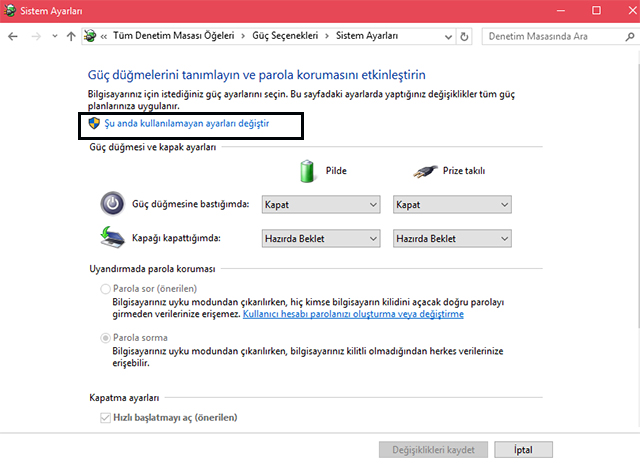Click Şu anda kullanılamayan ayarları değiştir link
Image resolution: width=640 pixels, height=465 pixels.
click(x=187, y=123)
